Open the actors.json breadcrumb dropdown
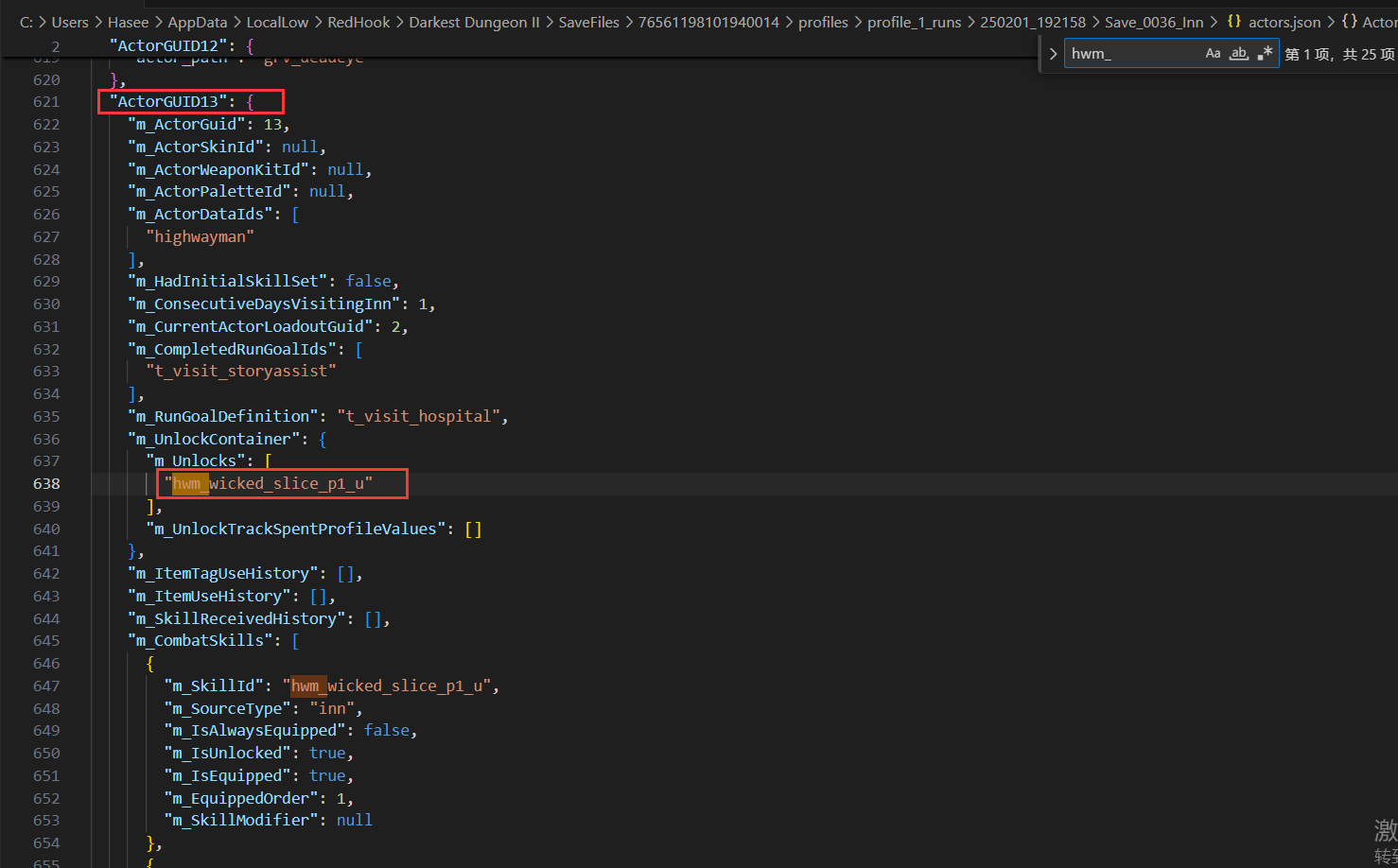The image size is (1398, 868). tap(1284, 22)
